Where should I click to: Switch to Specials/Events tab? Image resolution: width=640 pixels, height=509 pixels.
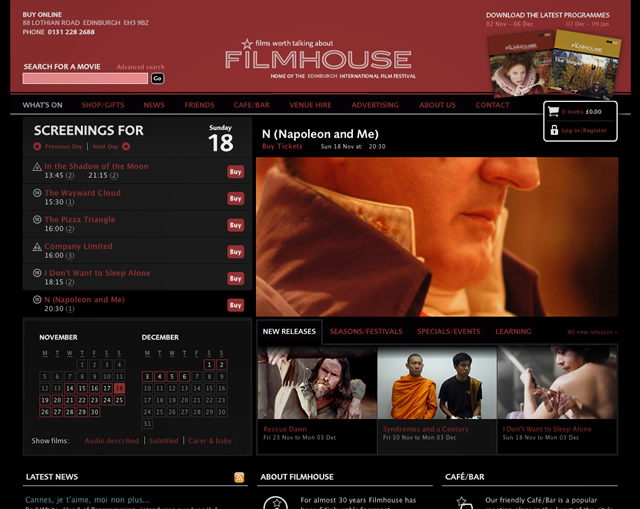[x=449, y=331]
